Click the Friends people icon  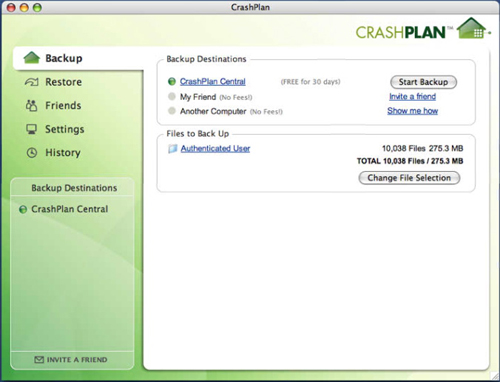32,105
